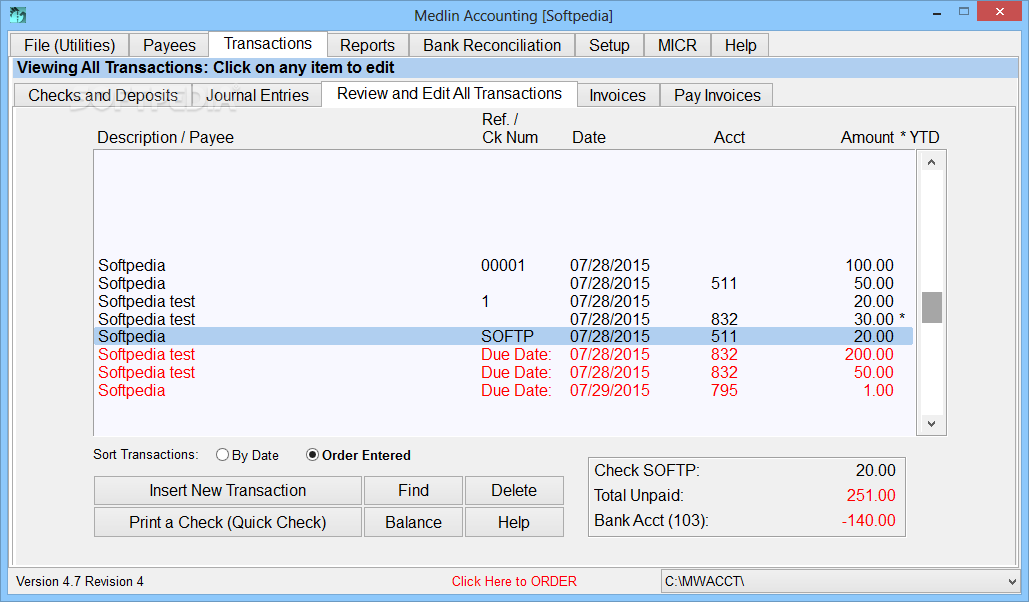Screen dimensions: 1029x602
Task: Select the highlighted Softpedia SOFTP row
Action: (503, 336)
